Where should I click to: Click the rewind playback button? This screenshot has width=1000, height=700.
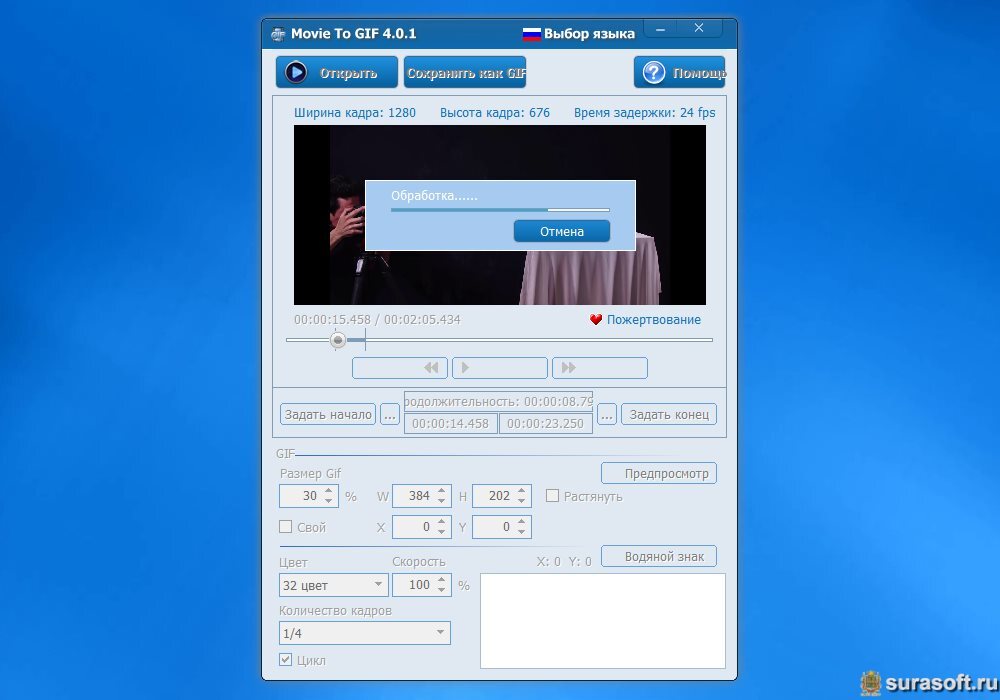click(399, 368)
